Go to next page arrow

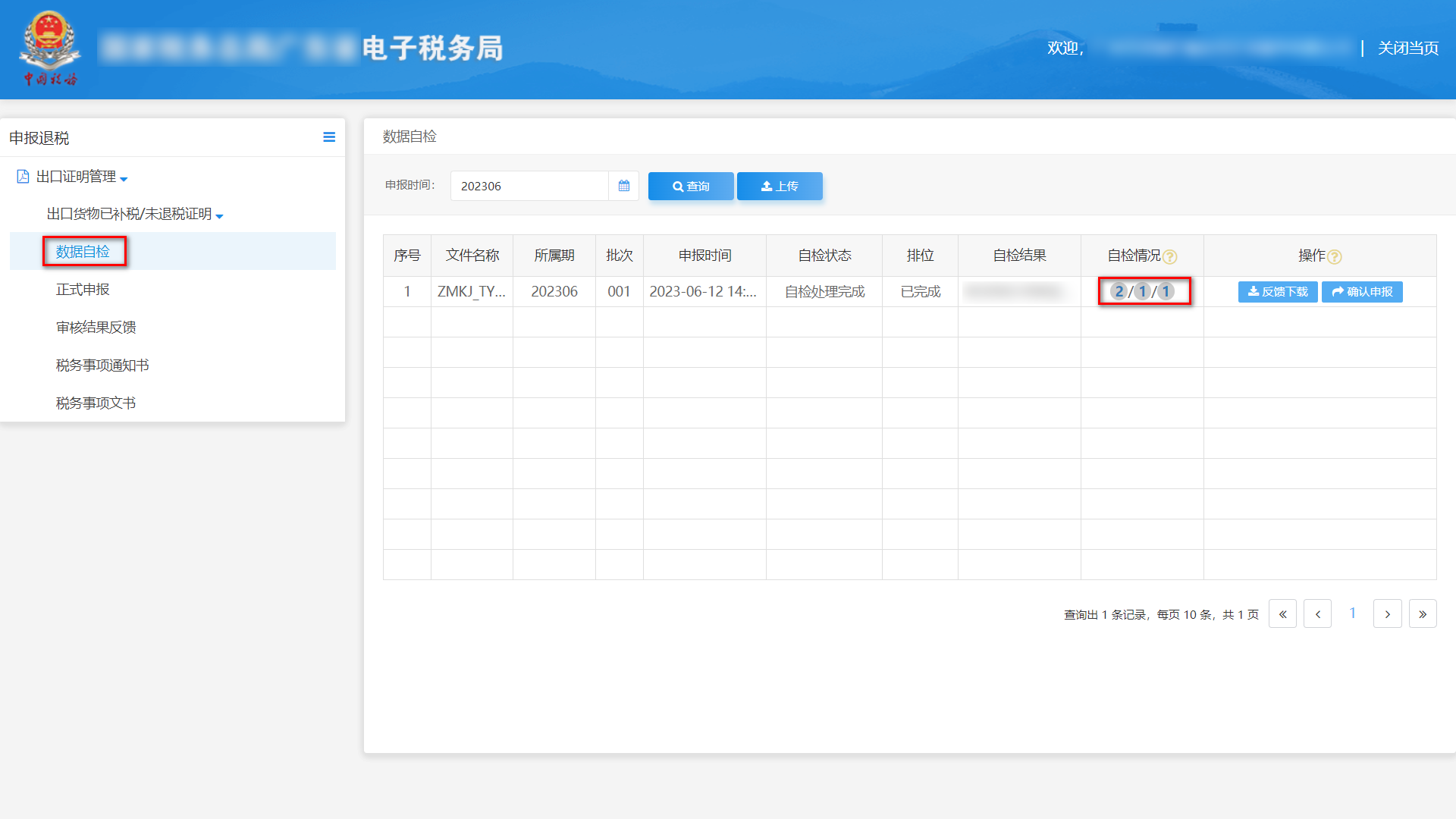[1387, 614]
